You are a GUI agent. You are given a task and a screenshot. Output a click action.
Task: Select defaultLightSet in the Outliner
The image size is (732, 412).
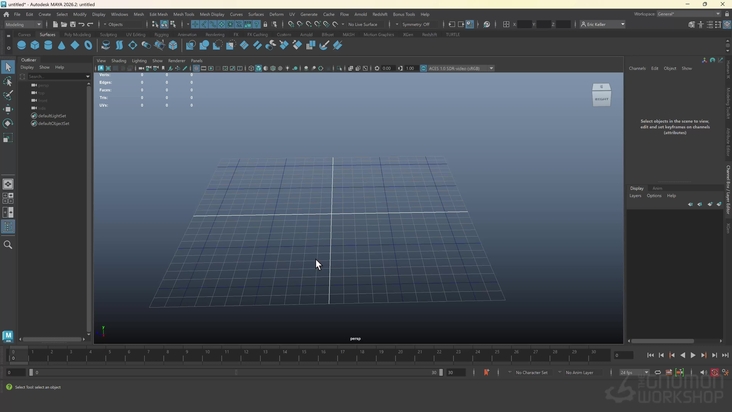[52, 116]
